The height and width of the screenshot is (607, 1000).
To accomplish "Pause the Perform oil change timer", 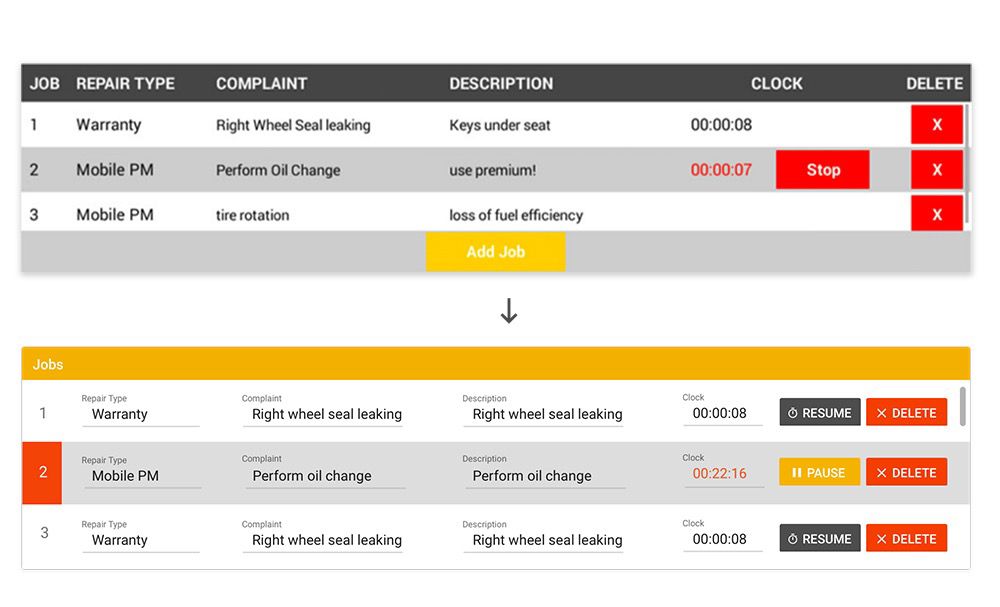I will coord(820,472).
